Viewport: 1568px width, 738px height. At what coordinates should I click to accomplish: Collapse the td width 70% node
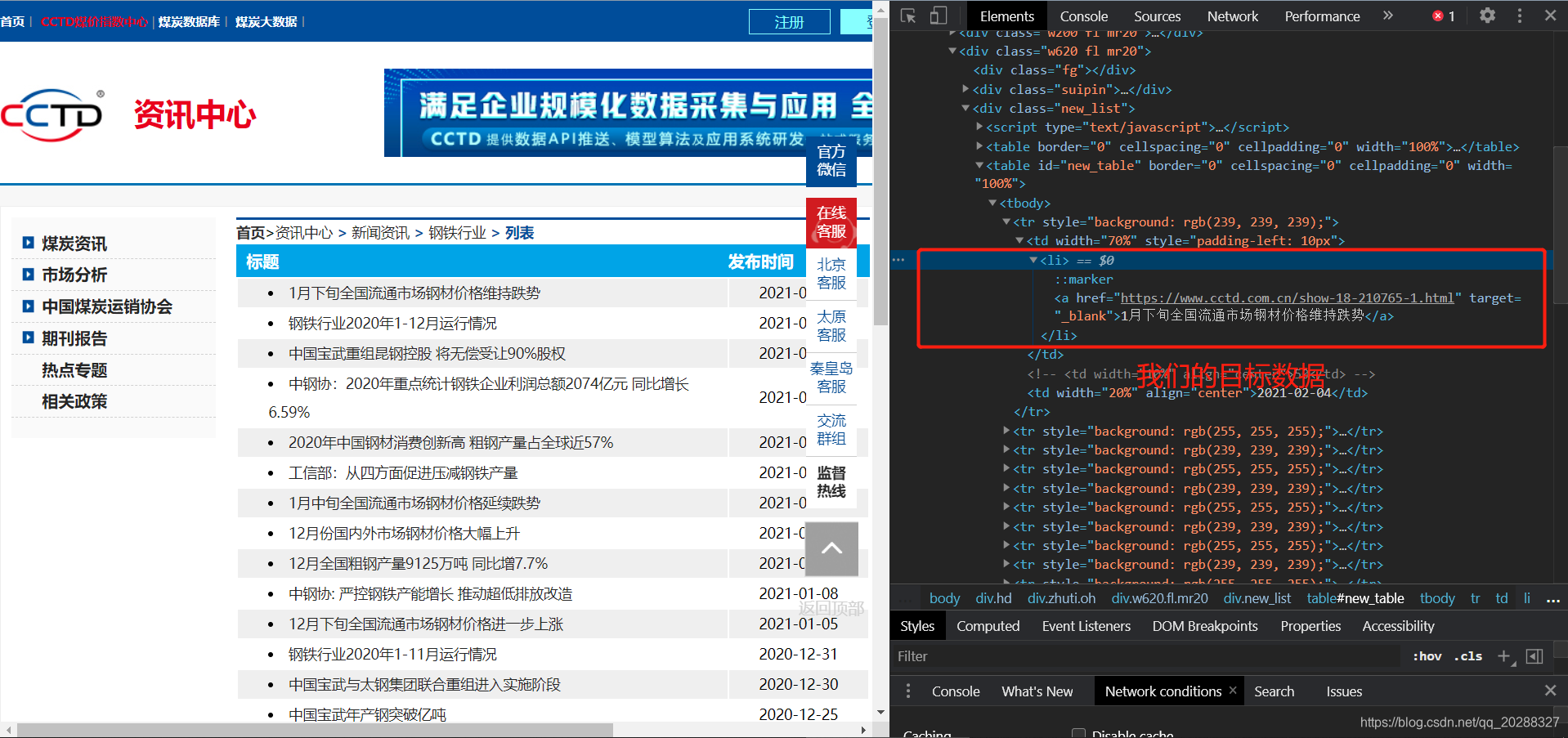tap(1019, 240)
